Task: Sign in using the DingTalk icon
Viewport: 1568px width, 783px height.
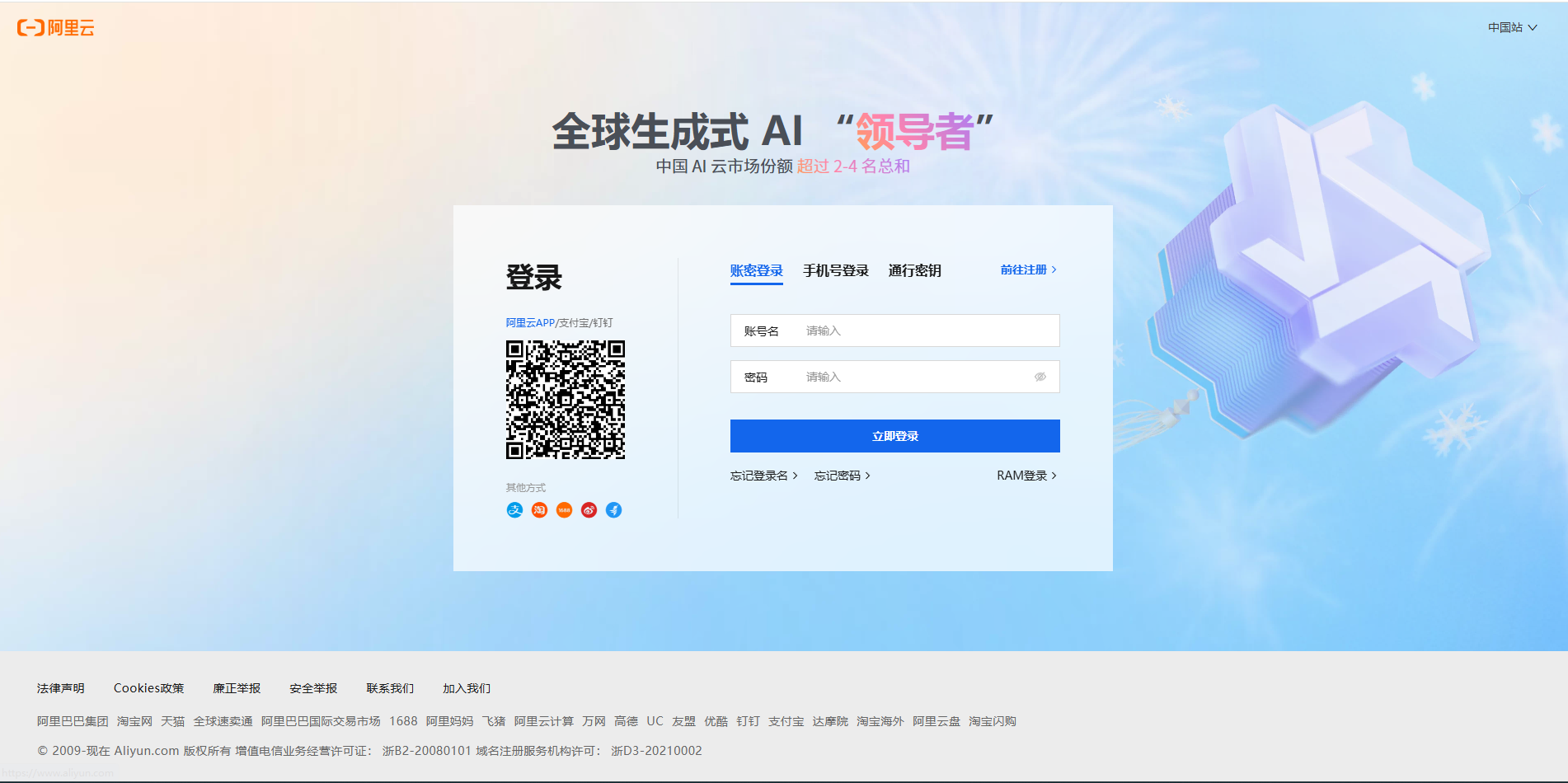Action: point(613,509)
